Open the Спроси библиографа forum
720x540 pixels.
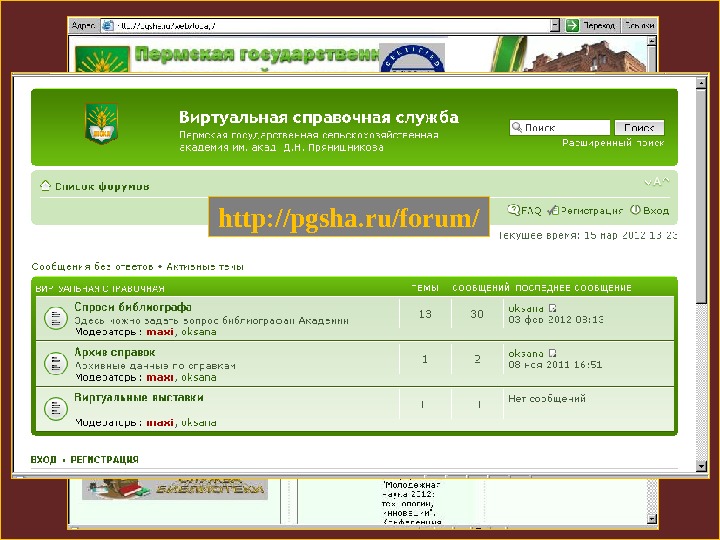[x=133, y=307]
